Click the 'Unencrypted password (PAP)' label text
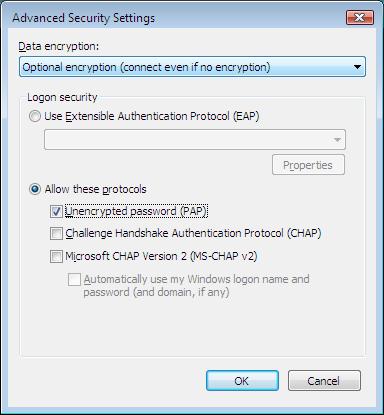 [x=136, y=211]
